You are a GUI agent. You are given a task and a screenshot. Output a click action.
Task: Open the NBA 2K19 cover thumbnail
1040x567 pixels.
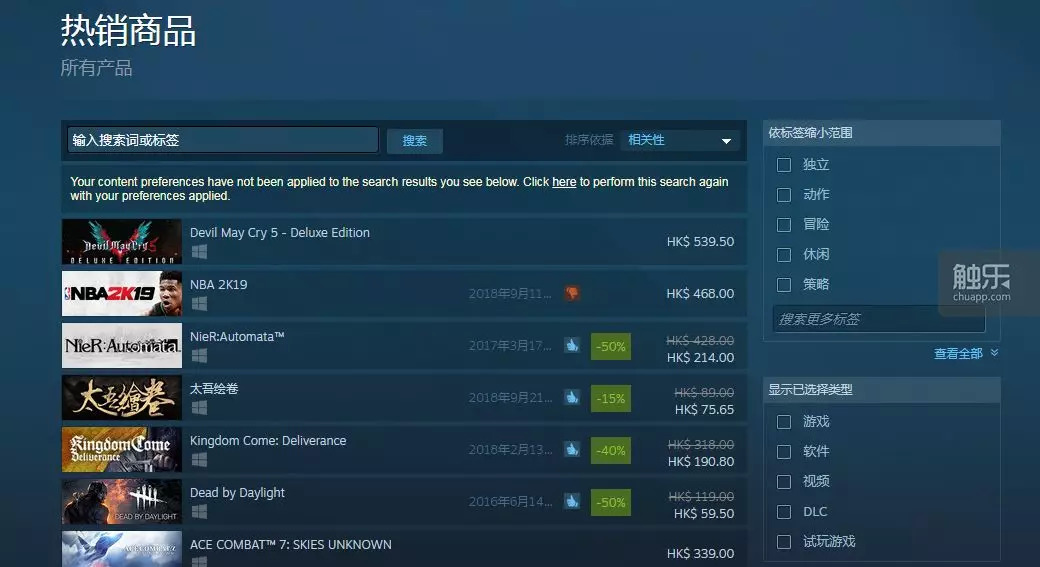pyautogui.click(x=121, y=293)
